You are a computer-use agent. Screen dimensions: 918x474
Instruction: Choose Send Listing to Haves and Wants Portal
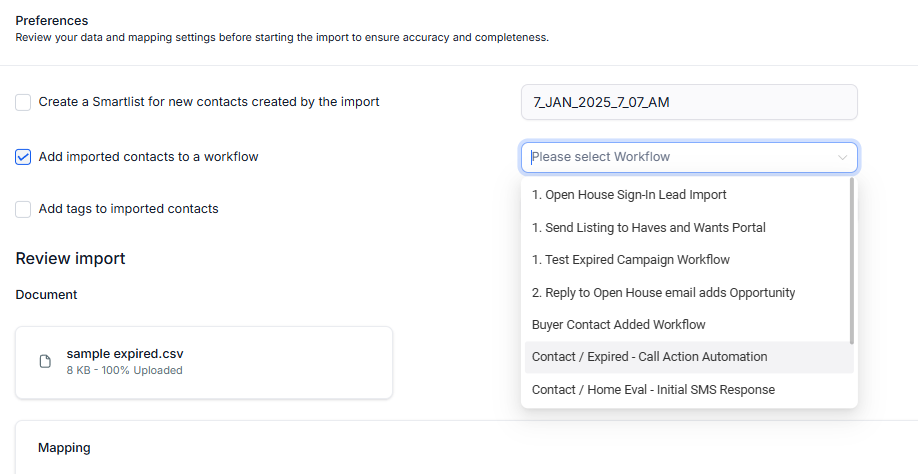648,228
